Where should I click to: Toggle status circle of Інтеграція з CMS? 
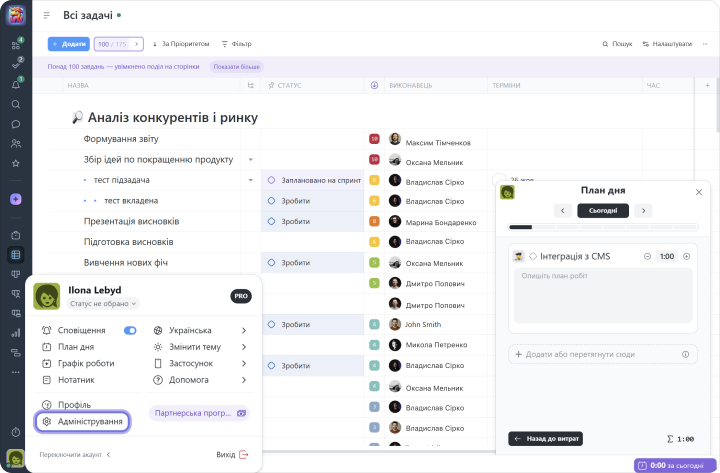point(533,256)
